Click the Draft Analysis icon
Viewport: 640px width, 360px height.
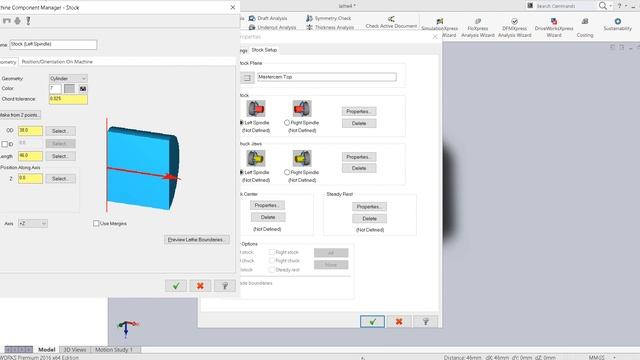pos(252,18)
